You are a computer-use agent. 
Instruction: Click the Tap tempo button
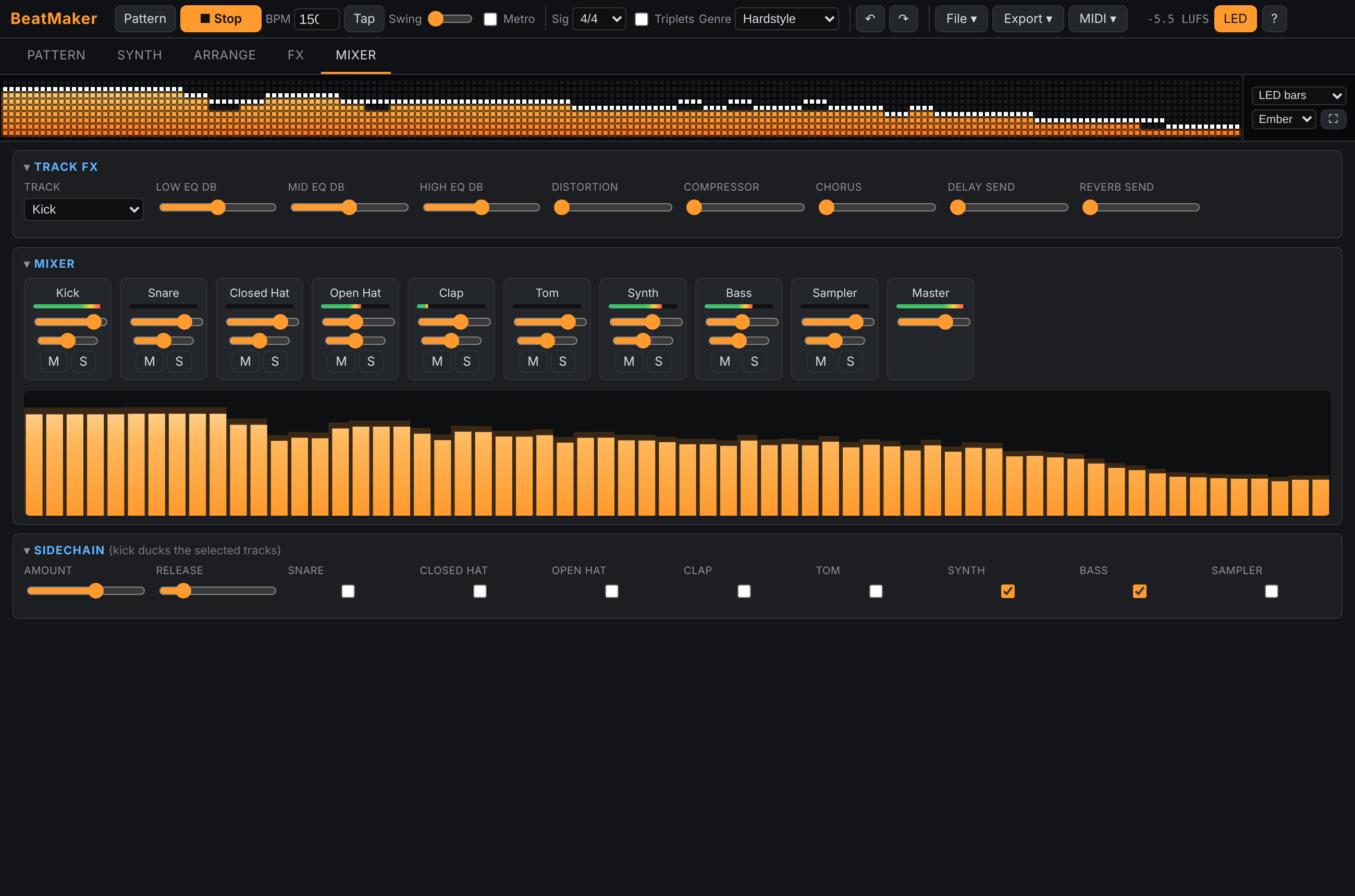tap(364, 19)
